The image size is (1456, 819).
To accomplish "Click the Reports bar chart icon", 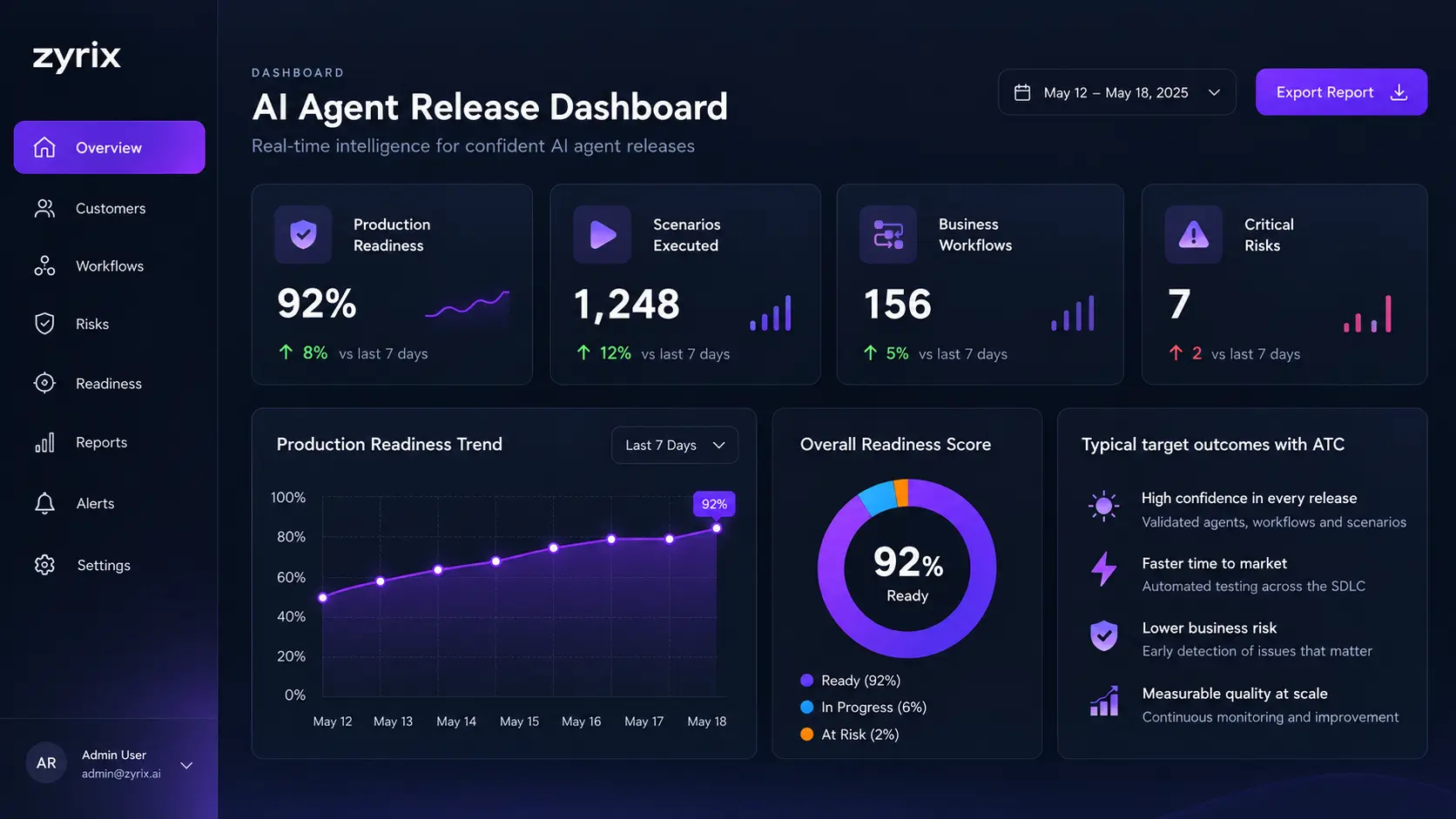I will coord(44,442).
